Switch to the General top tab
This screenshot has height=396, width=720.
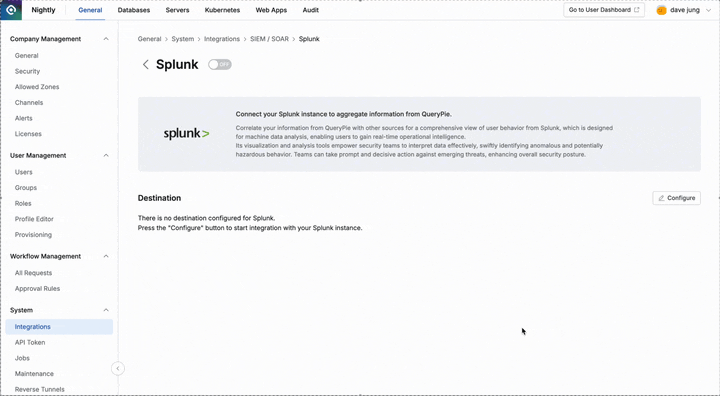click(x=90, y=10)
